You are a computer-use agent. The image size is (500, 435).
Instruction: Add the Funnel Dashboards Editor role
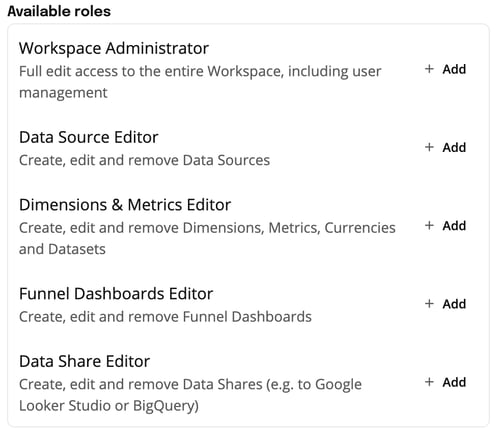pyautogui.click(x=445, y=304)
